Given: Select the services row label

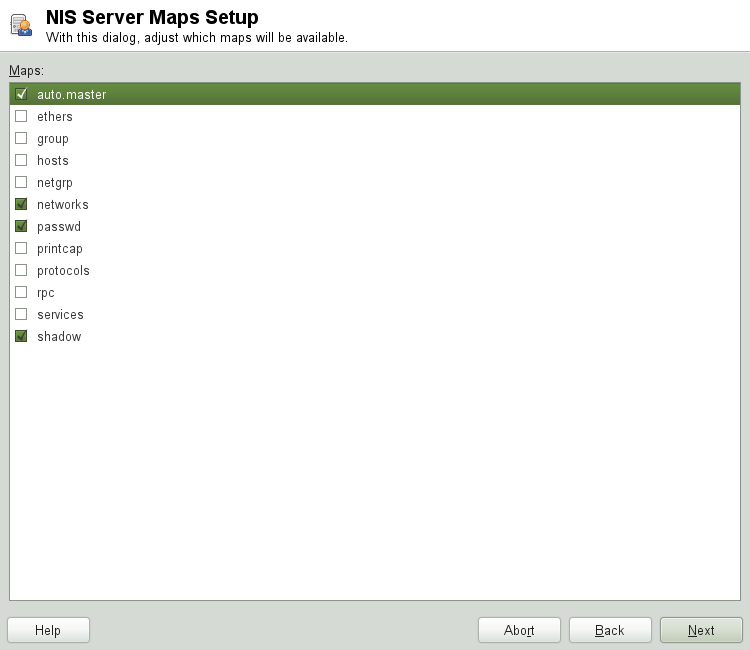Looking at the screenshot, I should pos(60,315).
